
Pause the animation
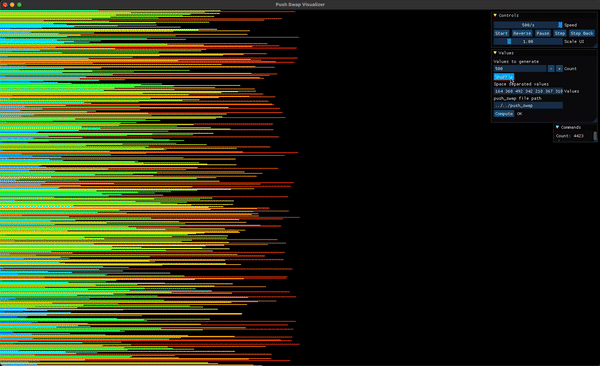pyautogui.click(x=543, y=33)
